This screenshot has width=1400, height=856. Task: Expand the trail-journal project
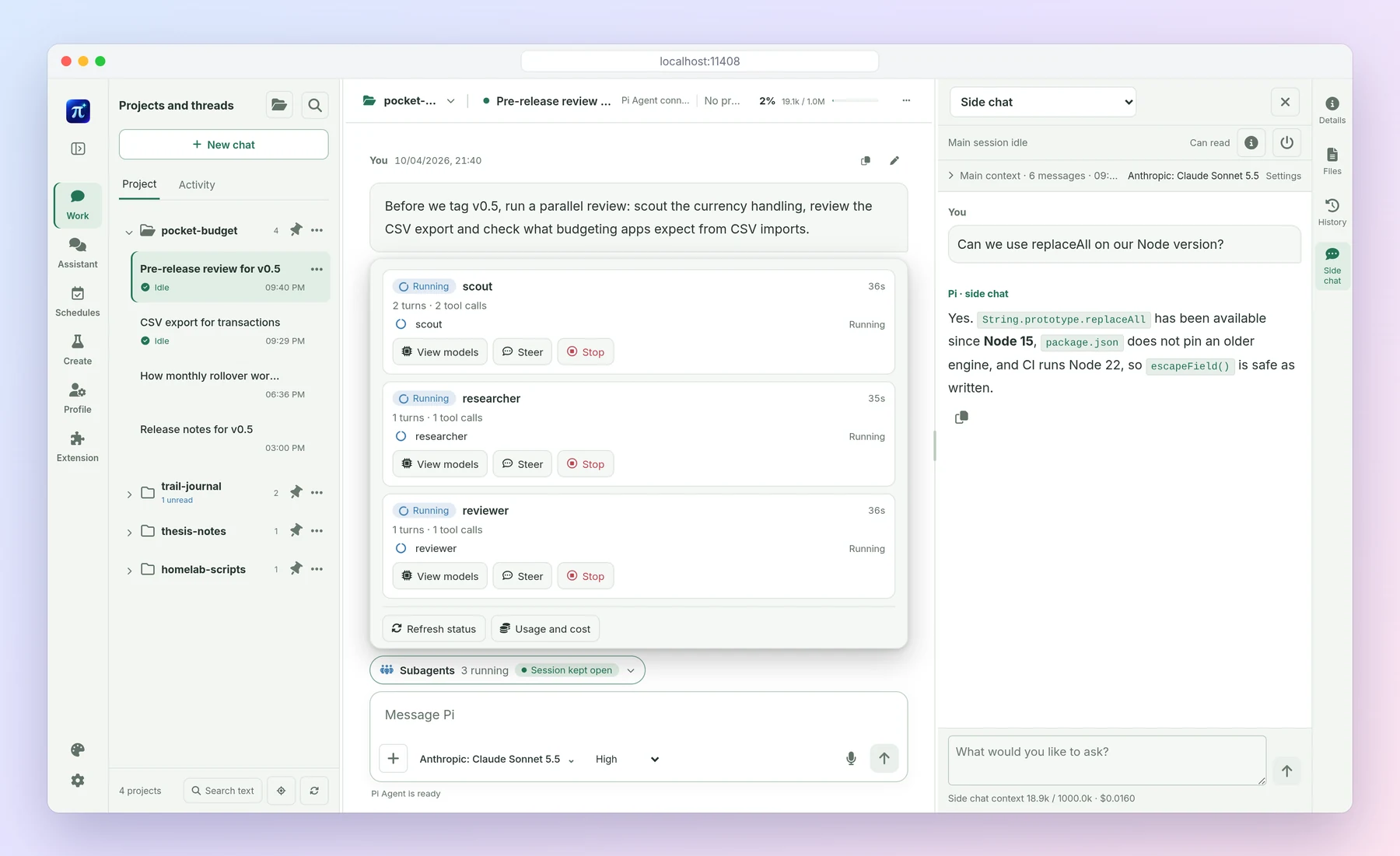click(x=129, y=494)
